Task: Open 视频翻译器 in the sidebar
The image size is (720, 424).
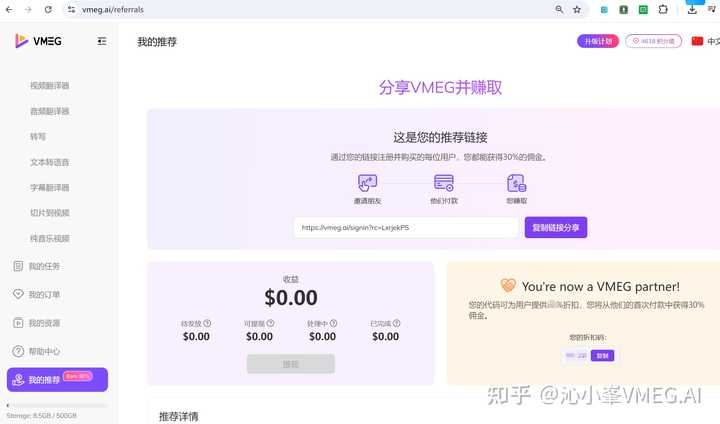Action: point(50,86)
